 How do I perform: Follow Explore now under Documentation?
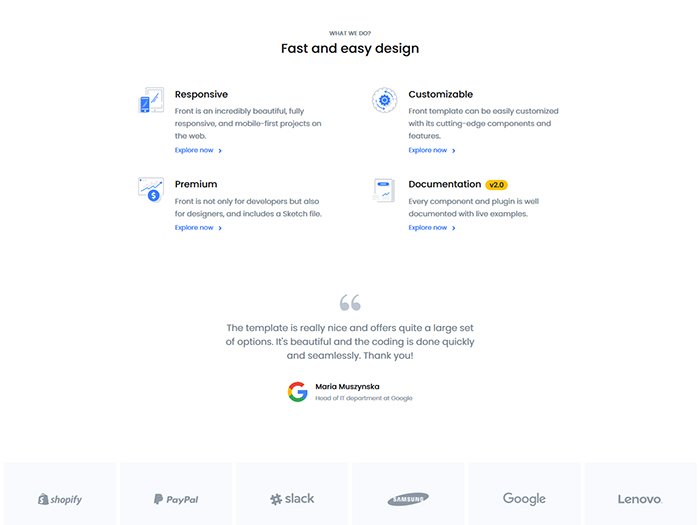[x=432, y=227]
